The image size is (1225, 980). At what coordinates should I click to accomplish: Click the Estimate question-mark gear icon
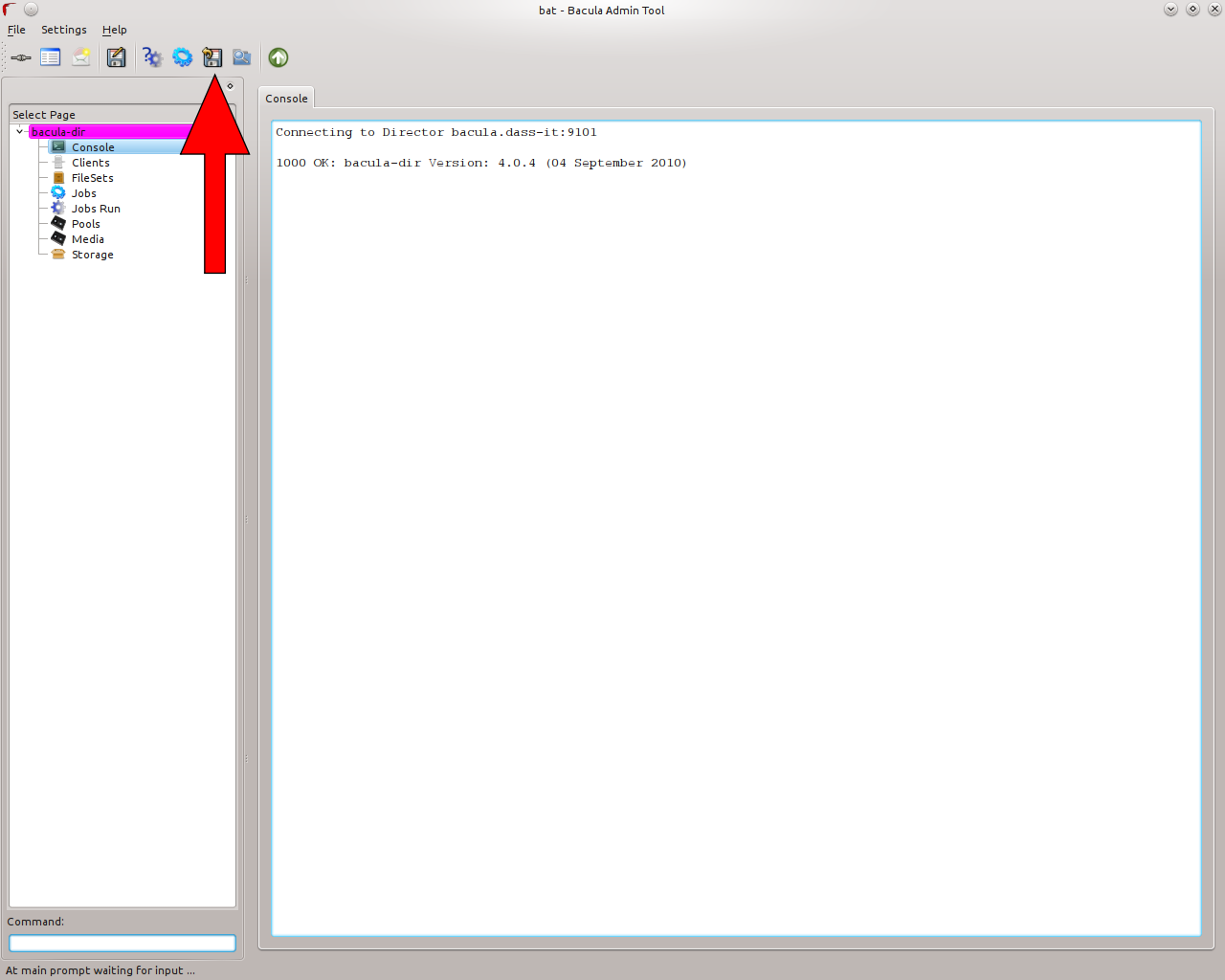[x=152, y=57]
